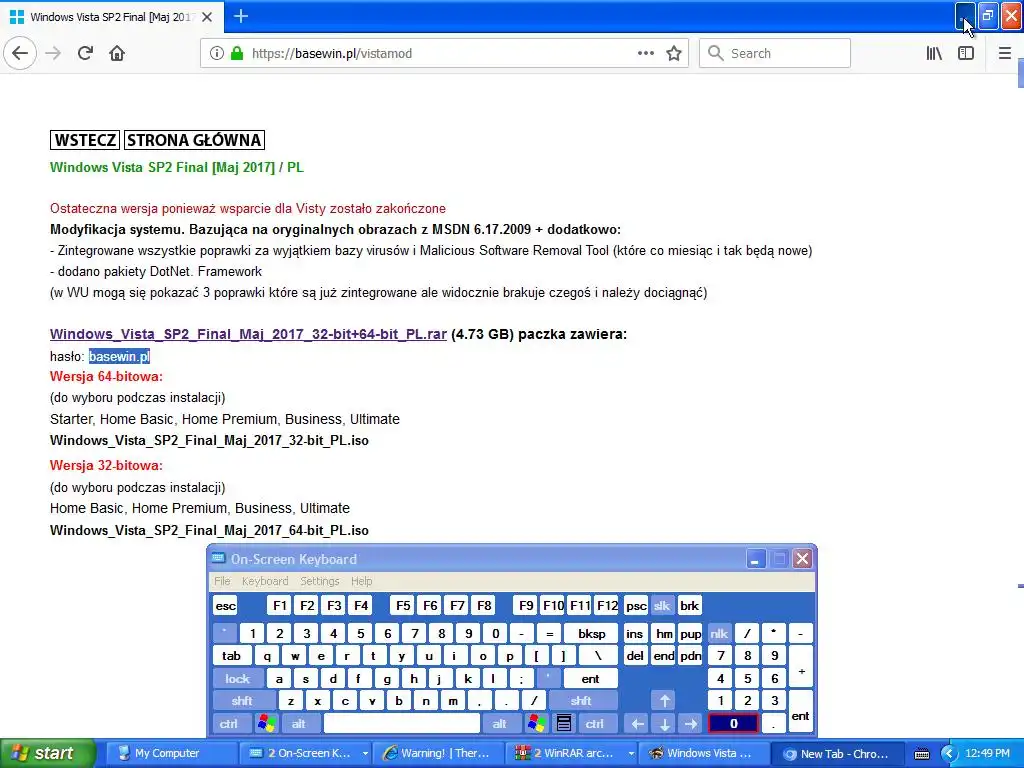1024x768 pixels.
Task: Toggle the nlk num lock key
Action: coord(719,633)
